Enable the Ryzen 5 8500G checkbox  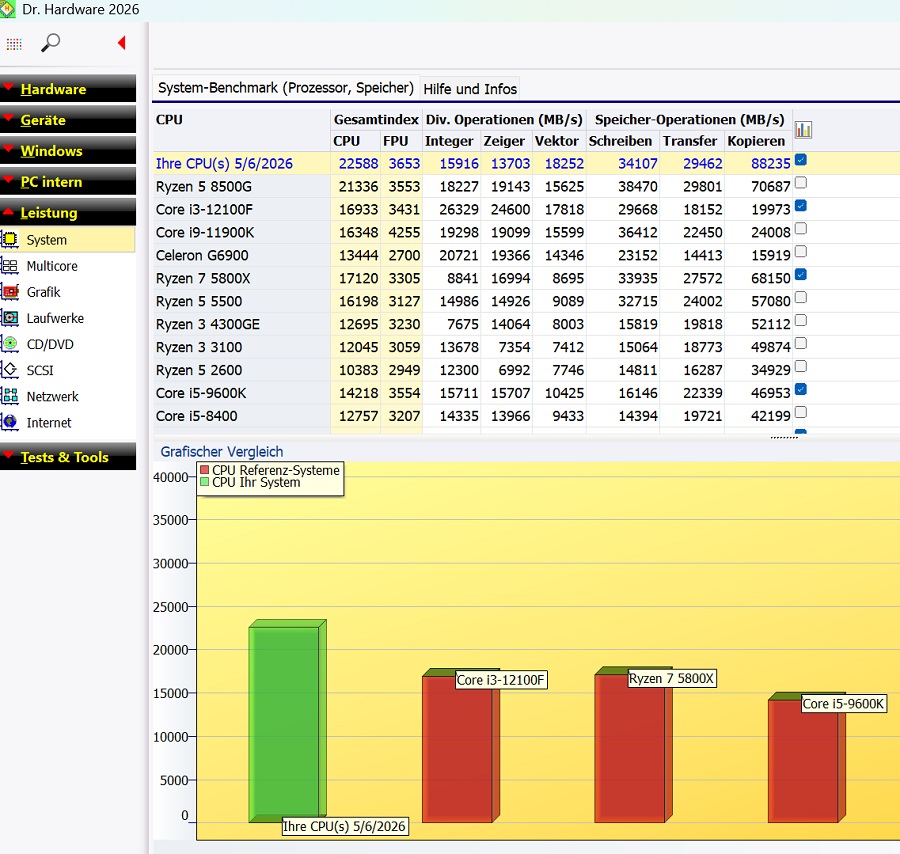pyautogui.click(x=801, y=183)
